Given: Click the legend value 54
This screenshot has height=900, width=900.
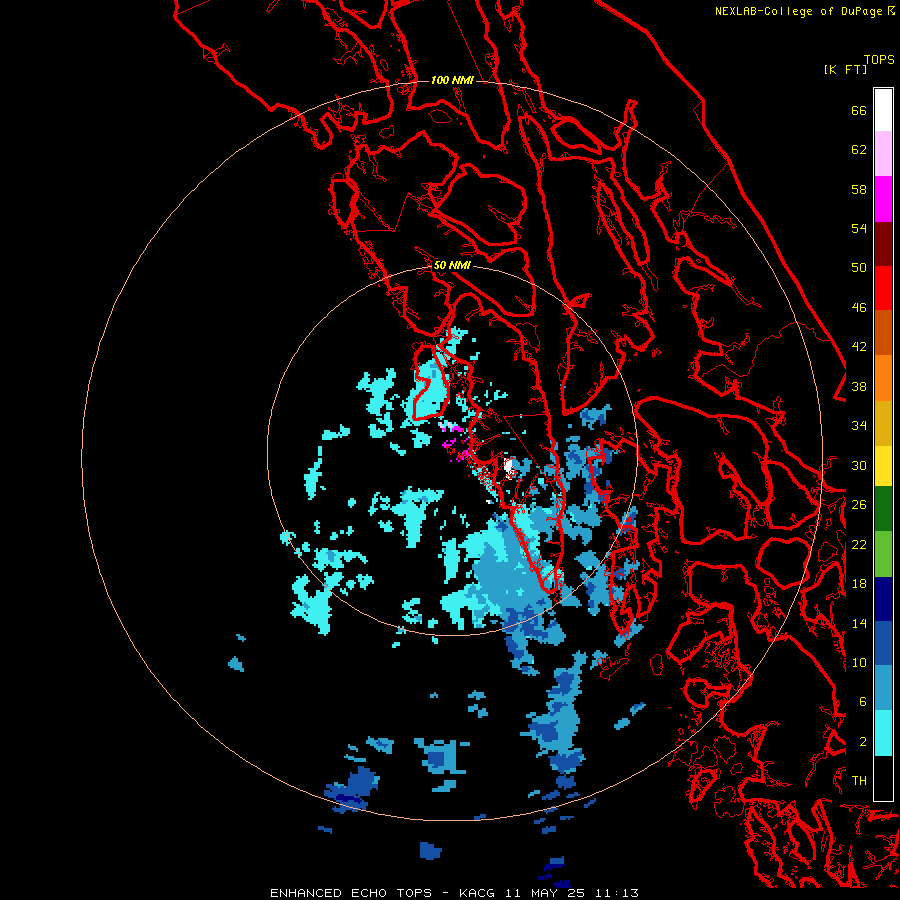Looking at the screenshot, I should click(859, 228).
